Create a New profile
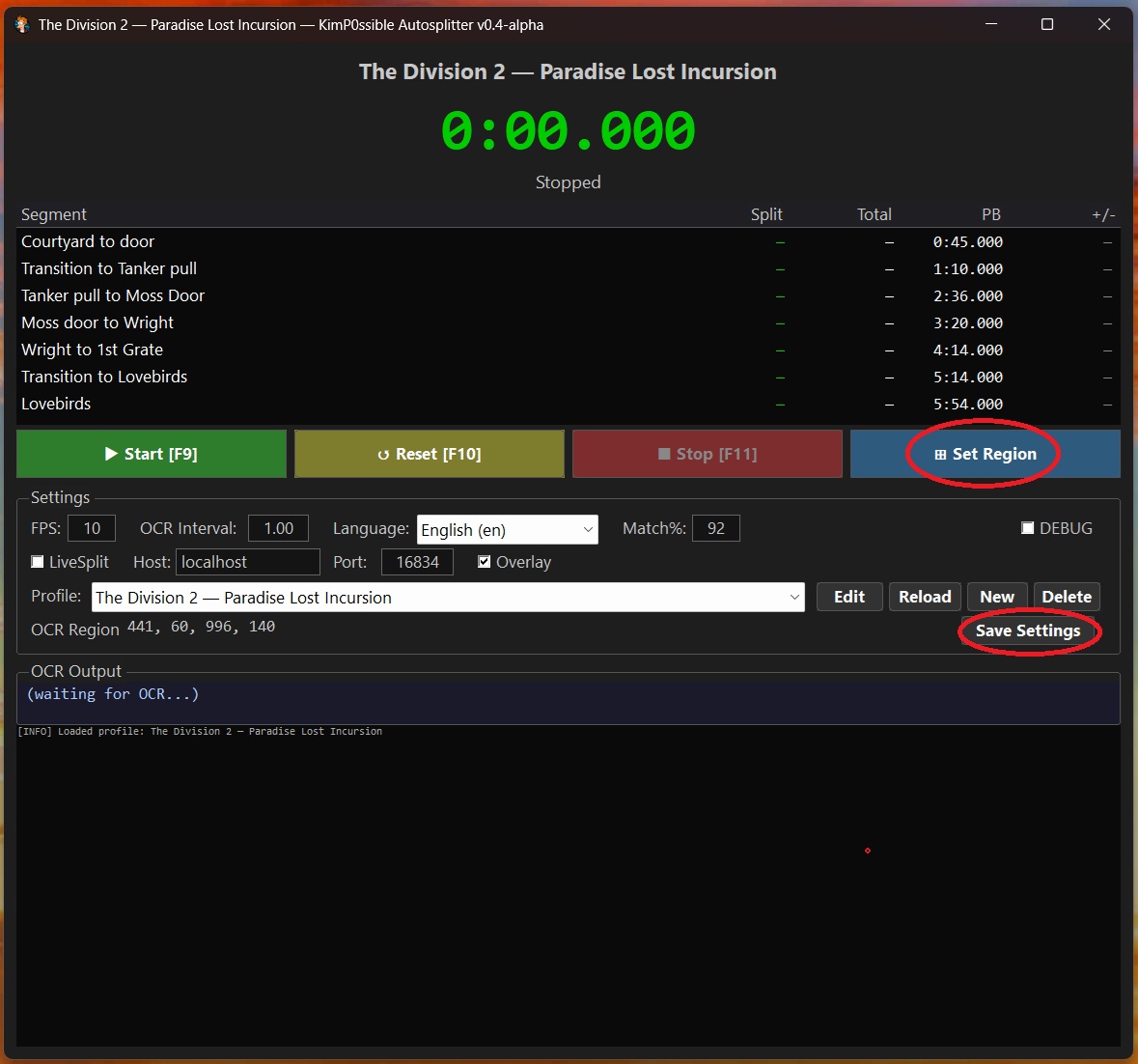1138x1064 pixels. (996, 597)
